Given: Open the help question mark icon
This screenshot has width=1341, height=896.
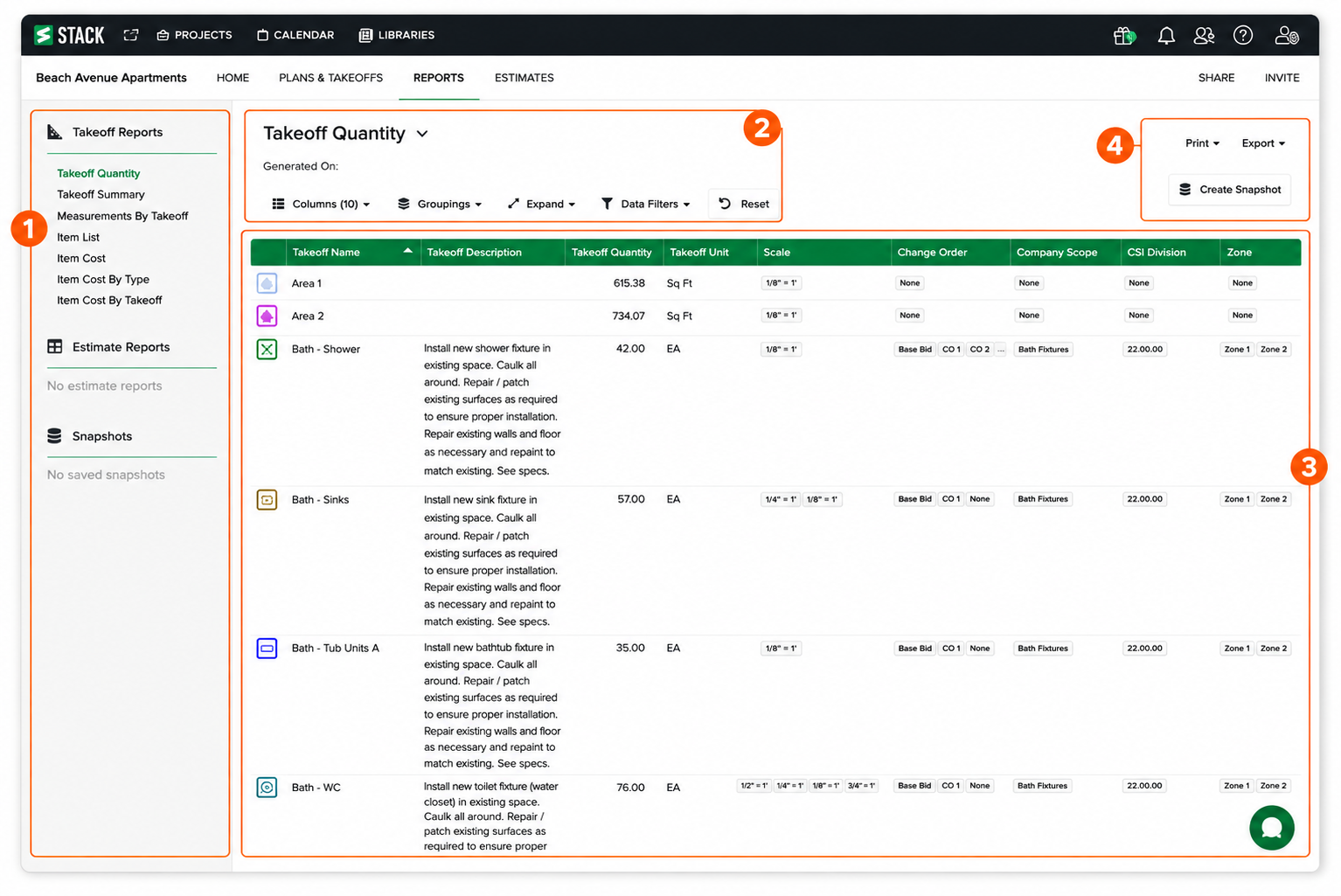Looking at the screenshot, I should pyautogui.click(x=1243, y=35).
